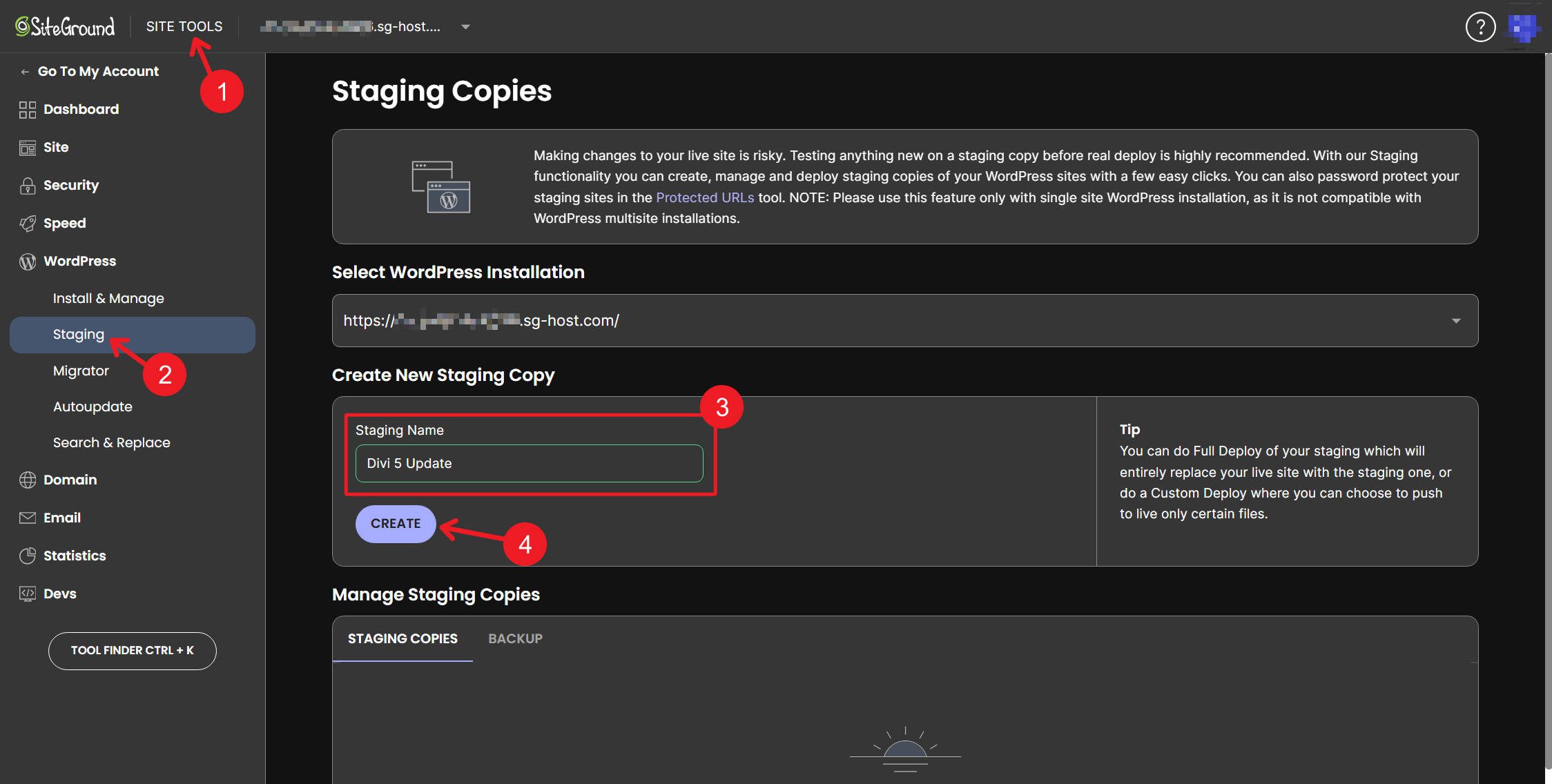The width and height of the screenshot is (1552, 784).
Task: Click the SiteGround logo
Action: click(x=64, y=26)
